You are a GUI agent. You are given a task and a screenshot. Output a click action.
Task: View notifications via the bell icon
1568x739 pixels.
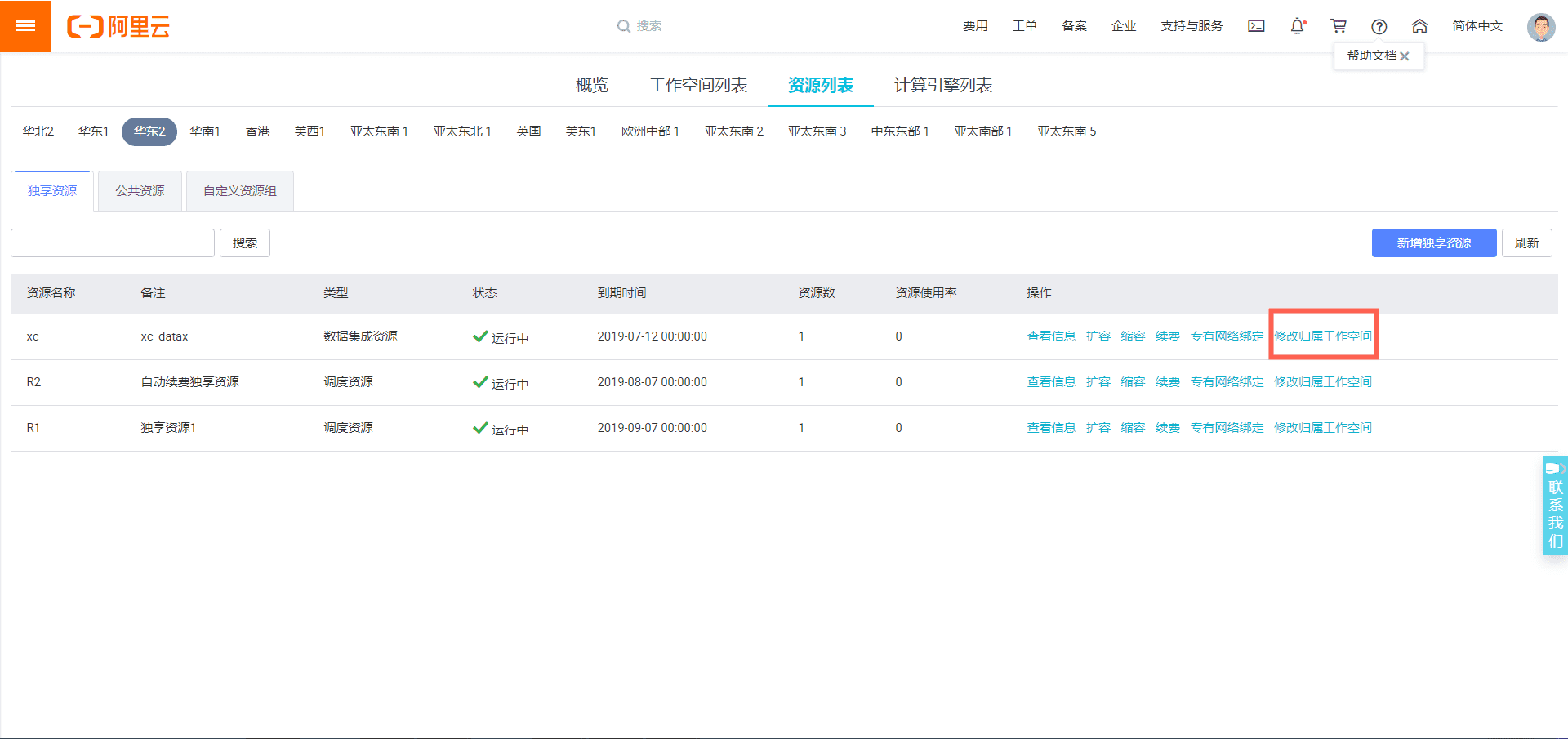1298,25
